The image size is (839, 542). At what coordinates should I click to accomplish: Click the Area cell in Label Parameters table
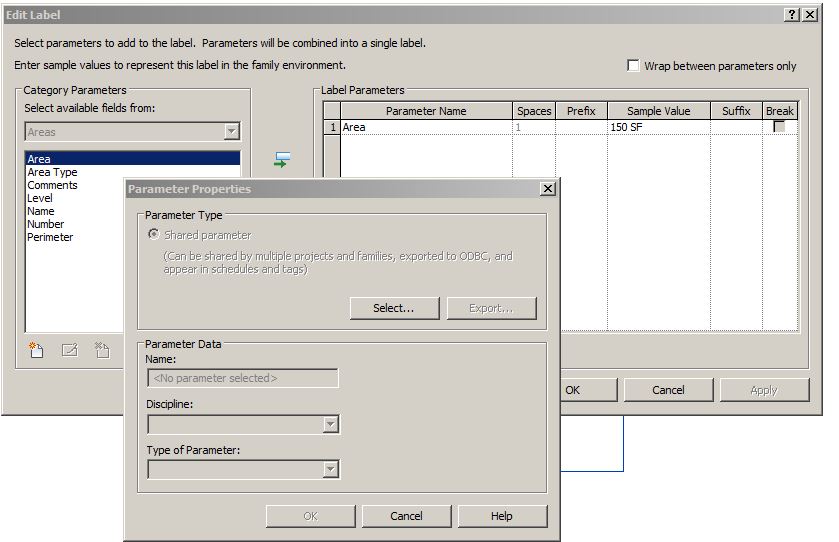(426, 127)
